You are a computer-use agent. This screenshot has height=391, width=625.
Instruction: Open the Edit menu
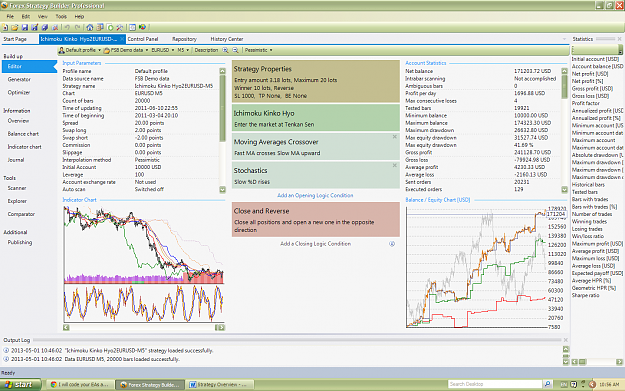[26, 16]
